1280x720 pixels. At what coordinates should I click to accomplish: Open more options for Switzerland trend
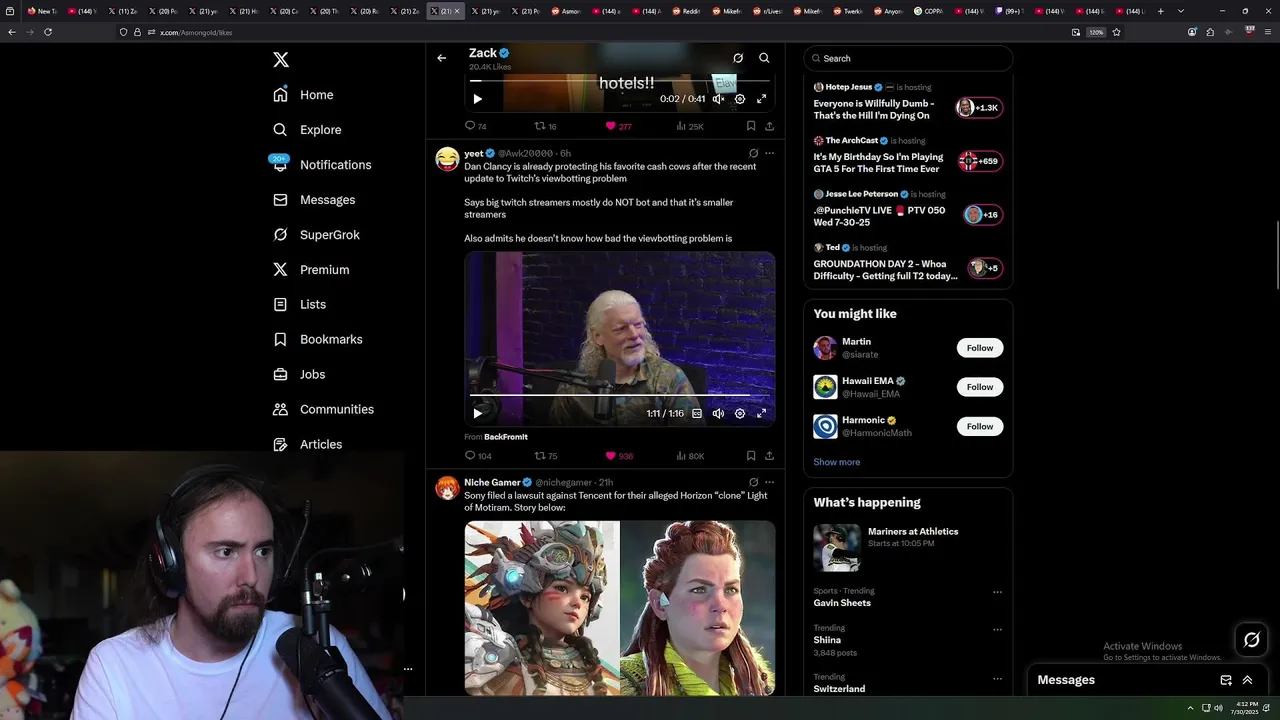[x=997, y=679]
